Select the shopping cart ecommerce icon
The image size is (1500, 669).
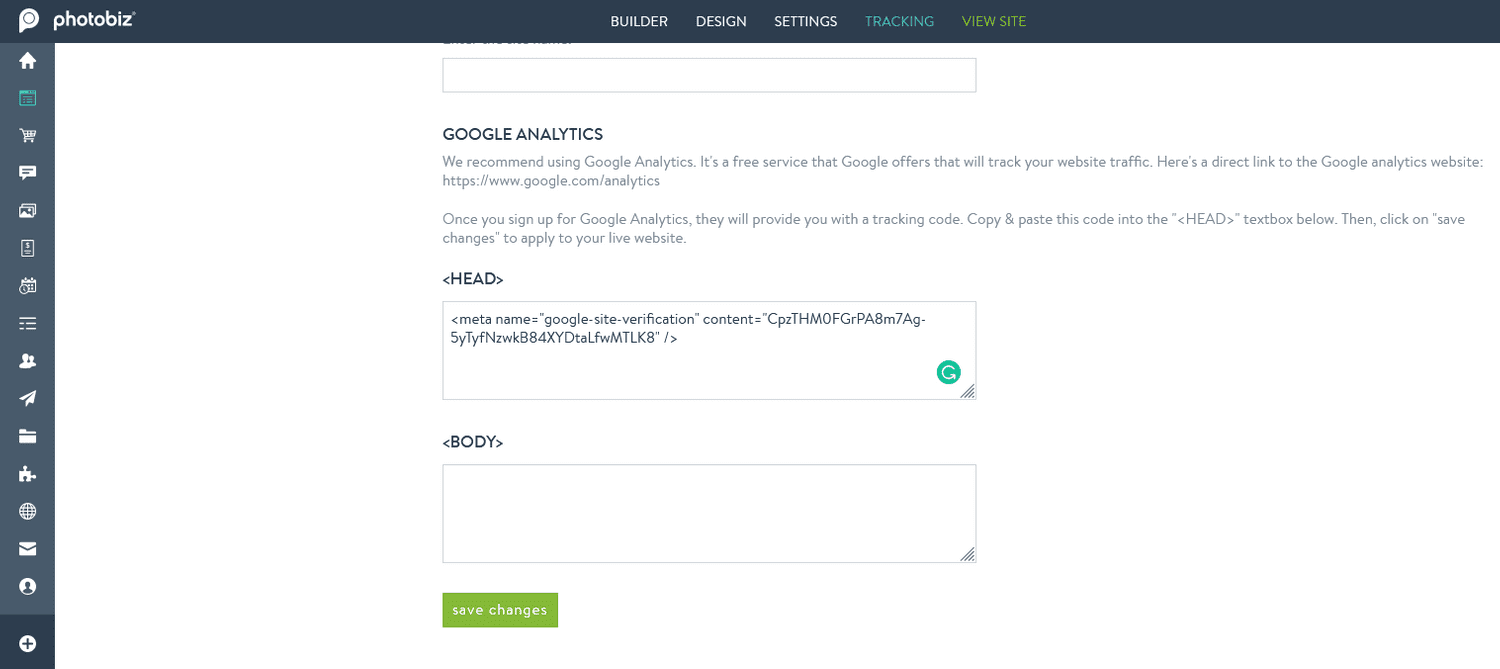[x=27, y=135]
